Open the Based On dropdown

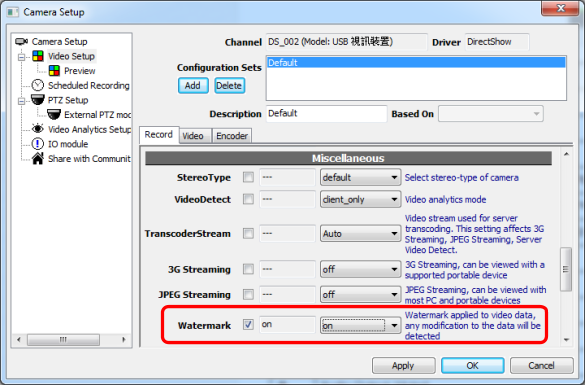[x=491, y=114]
